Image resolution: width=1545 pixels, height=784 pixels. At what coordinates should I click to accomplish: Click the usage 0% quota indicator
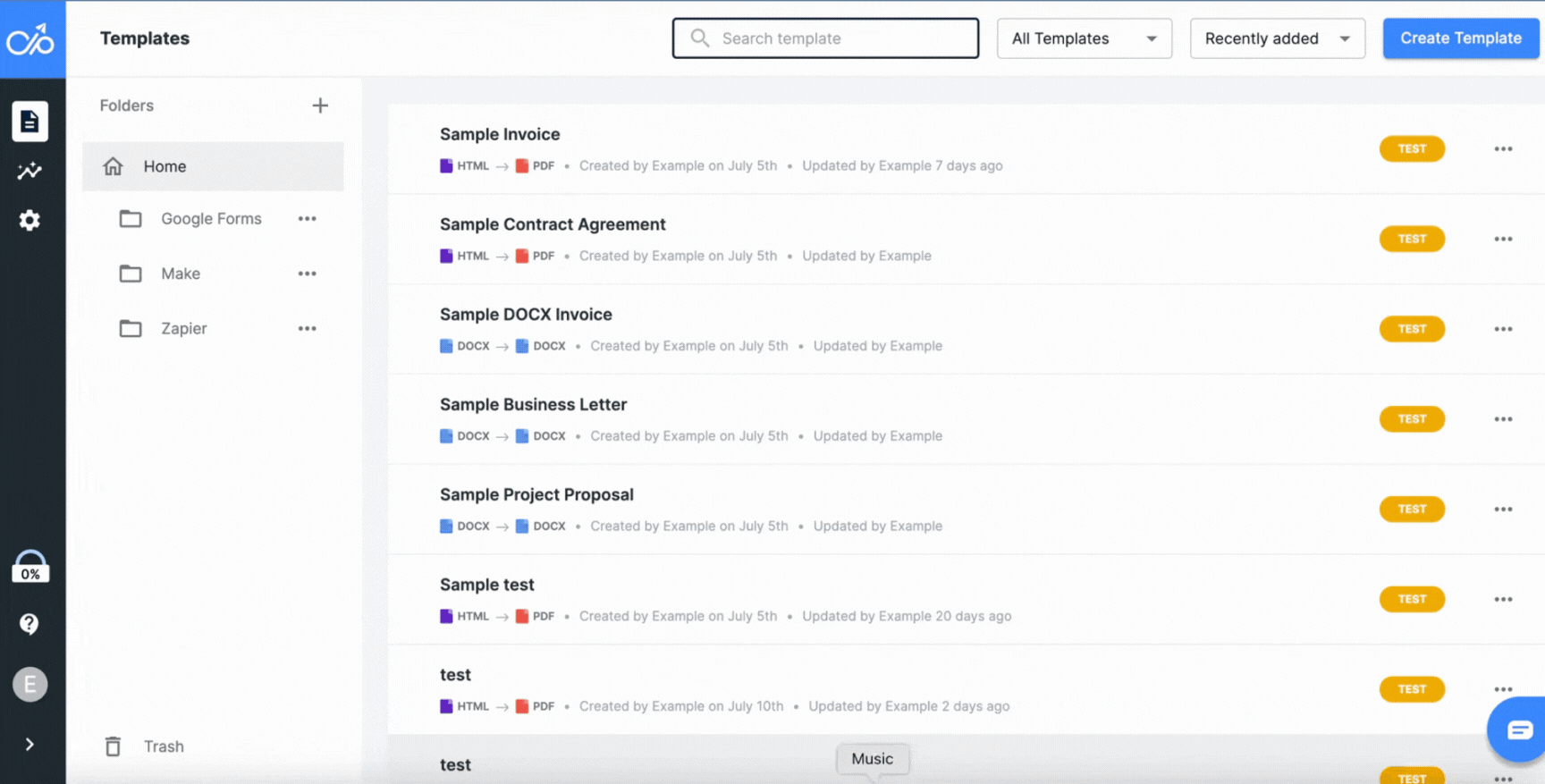point(30,567)
